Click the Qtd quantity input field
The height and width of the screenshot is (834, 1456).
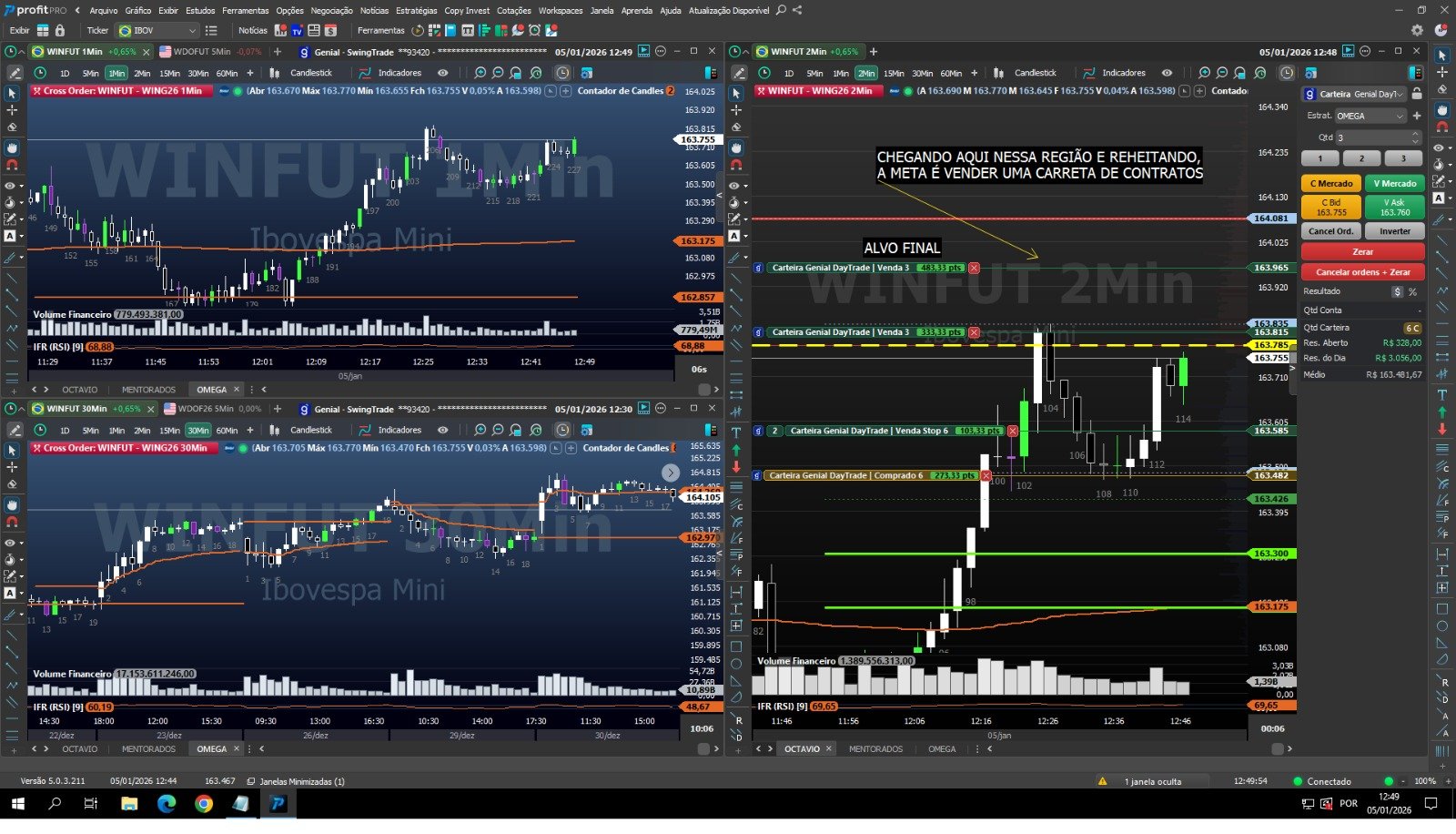click(x=1374, y=137)
